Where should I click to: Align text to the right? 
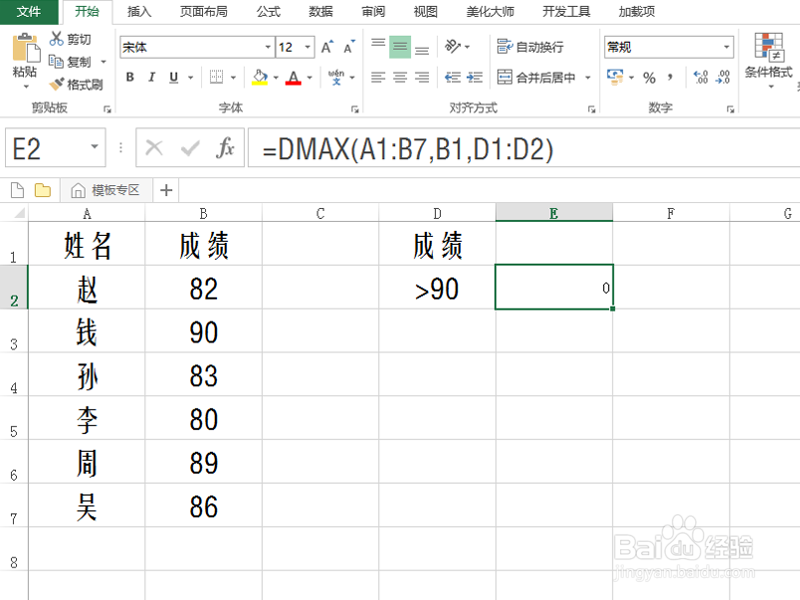[x=422, y=77]
